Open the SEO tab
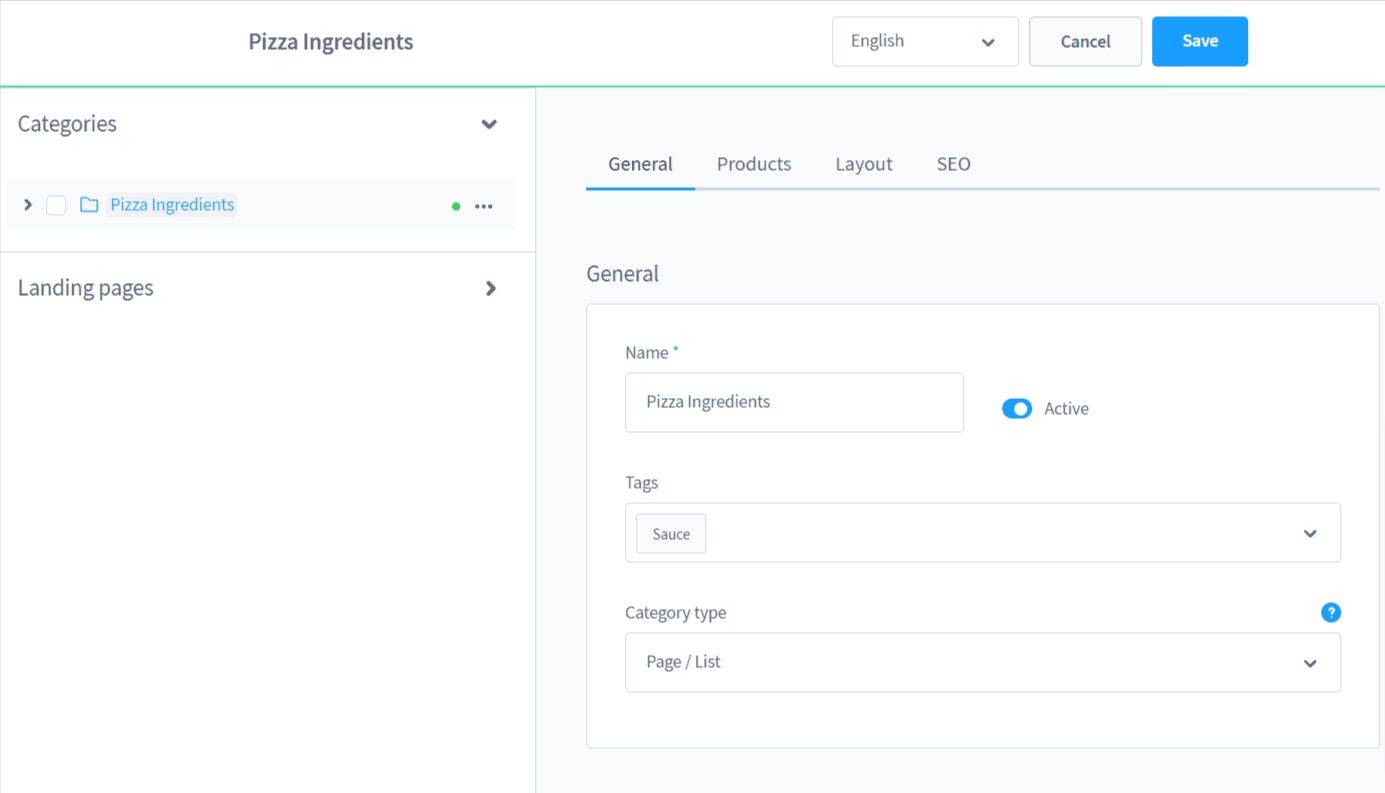1385x793 pixels. (952, 163)
